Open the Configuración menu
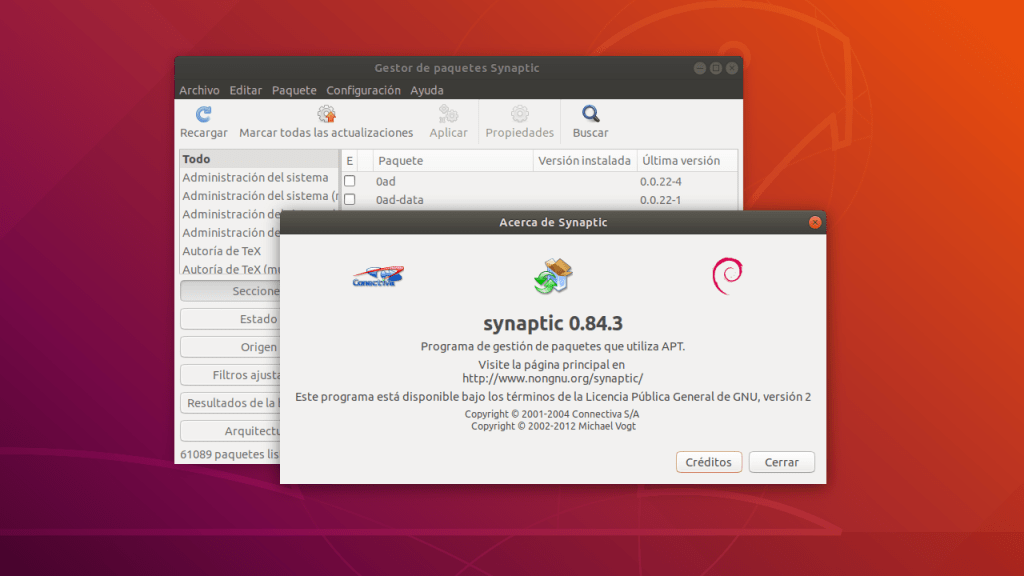The height and width of the screenshot is (576, 1024). 363,90
